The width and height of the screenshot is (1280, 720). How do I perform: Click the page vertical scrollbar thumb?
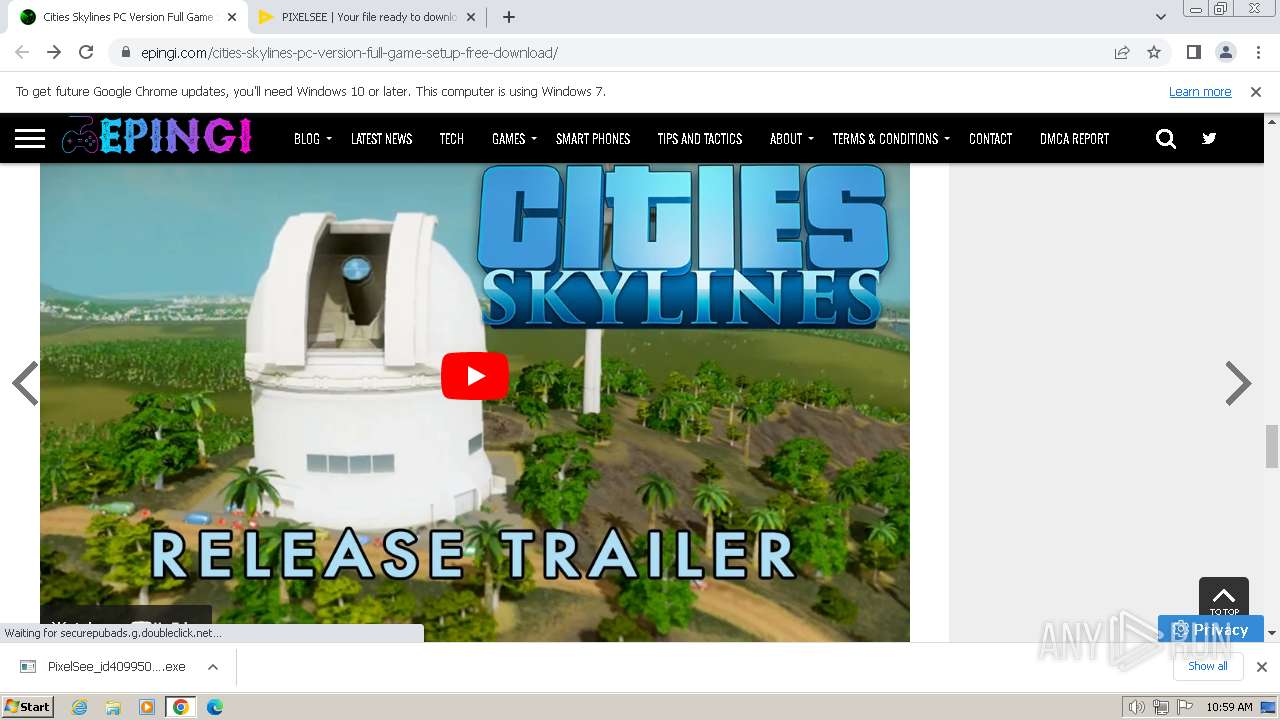pyautogui.click(x=1272, y=446)
